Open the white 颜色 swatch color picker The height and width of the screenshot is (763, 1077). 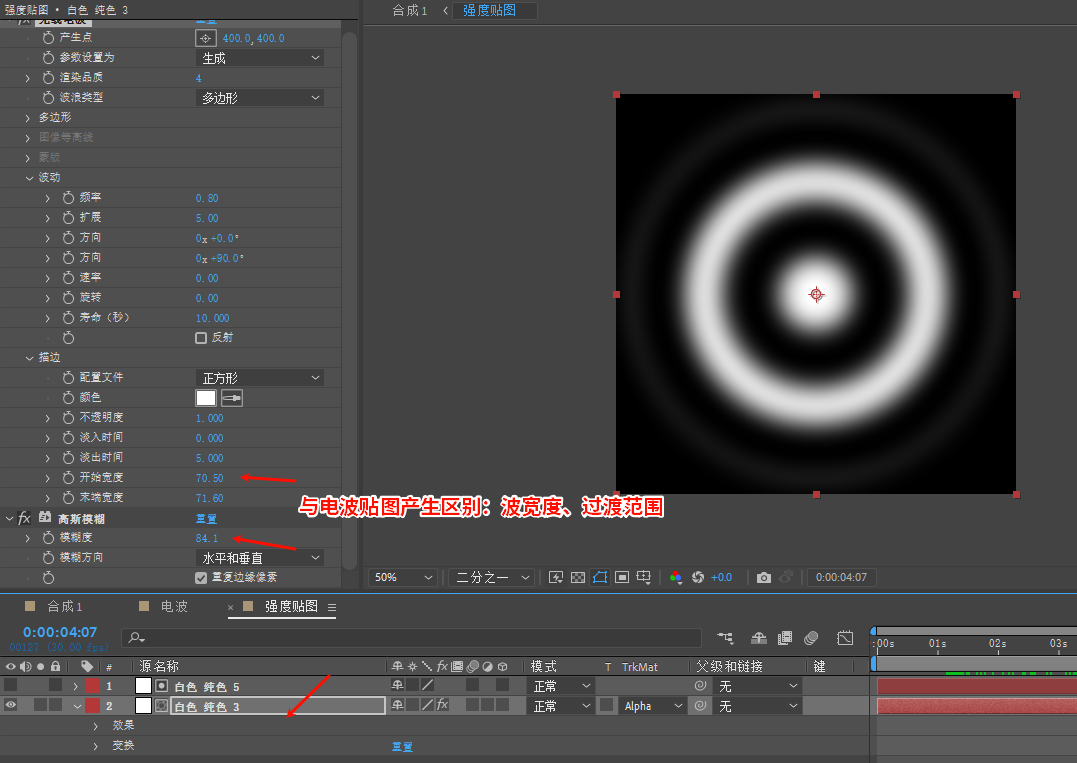[x=206, y=398]
